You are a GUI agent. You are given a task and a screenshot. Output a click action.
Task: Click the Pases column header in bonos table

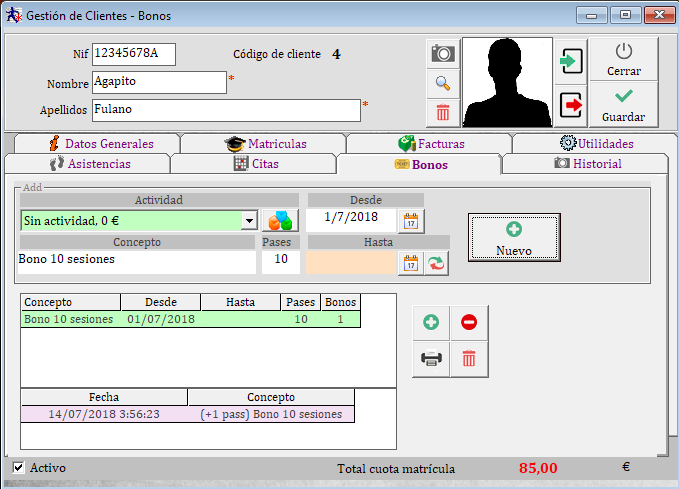coord(301,302)
